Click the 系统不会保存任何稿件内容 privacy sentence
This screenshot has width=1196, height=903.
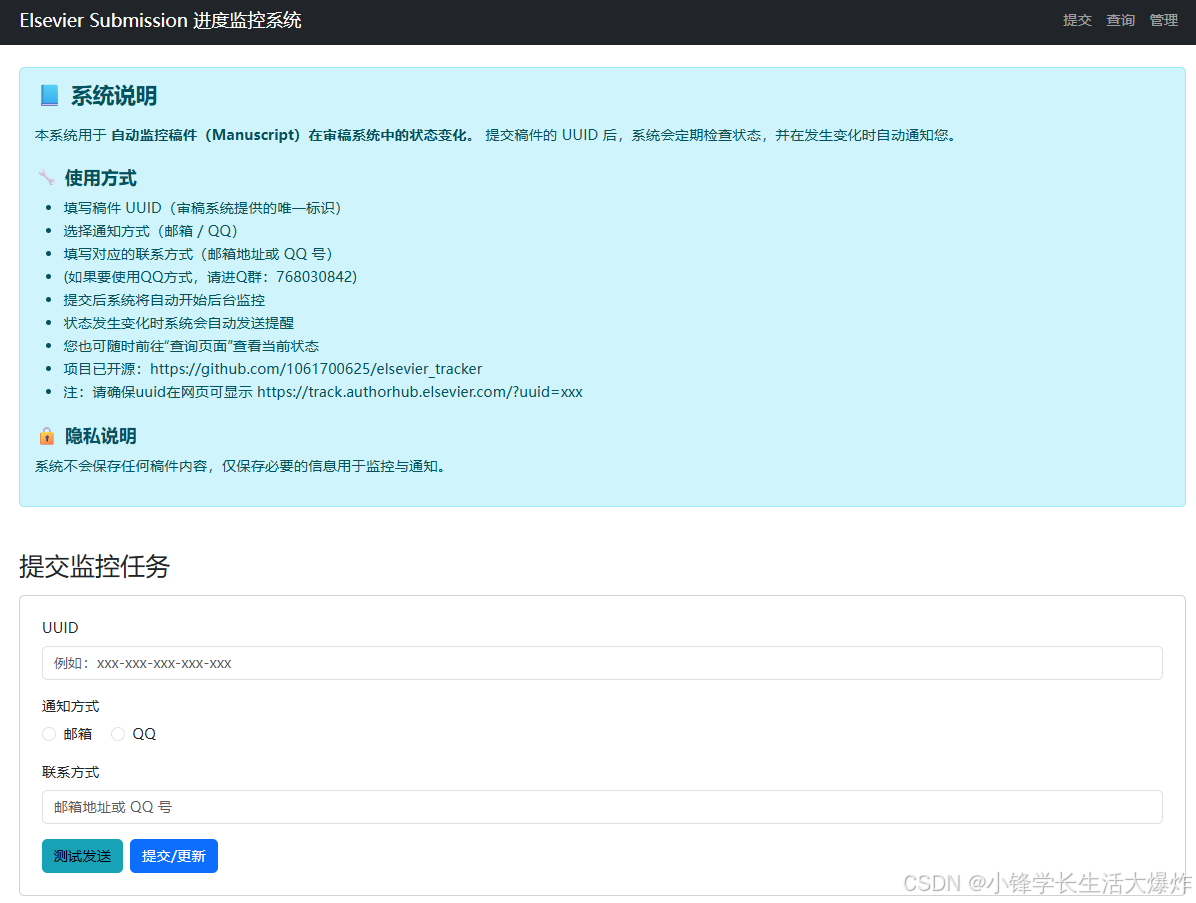click(x=240, y=466)
